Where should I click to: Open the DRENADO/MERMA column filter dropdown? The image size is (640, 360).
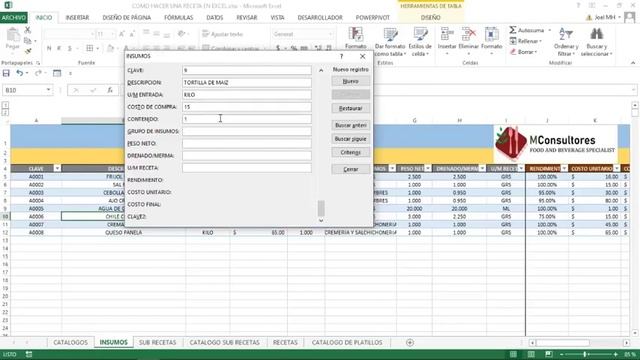click(x=482, y=168)
